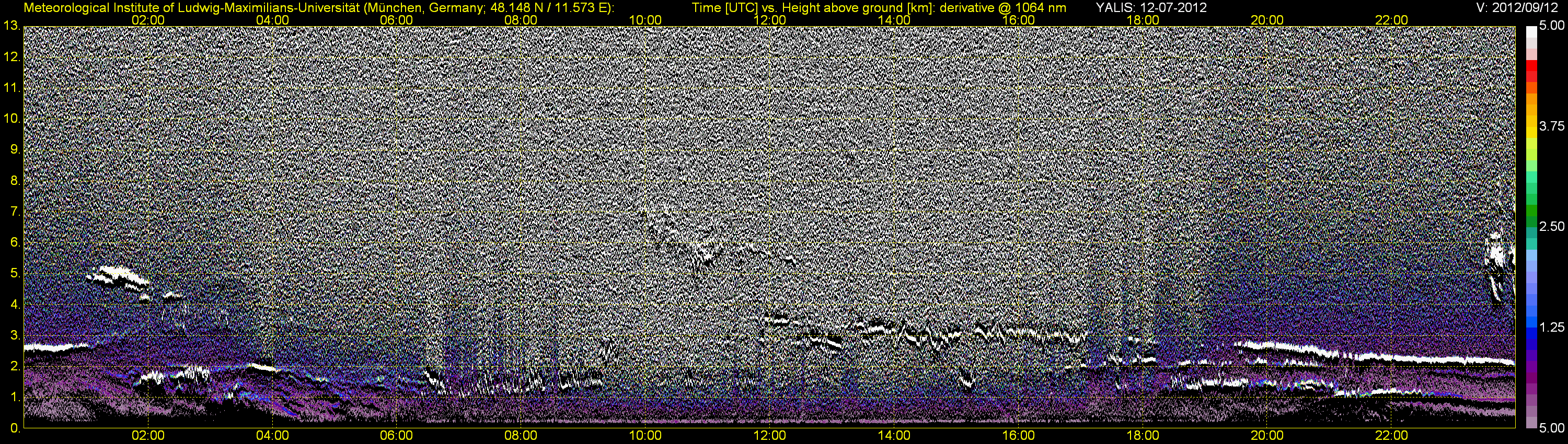The image size is (1568, 444).
Task: Click the 16:00 label on the top time axis
Action: coord(1018,20)
